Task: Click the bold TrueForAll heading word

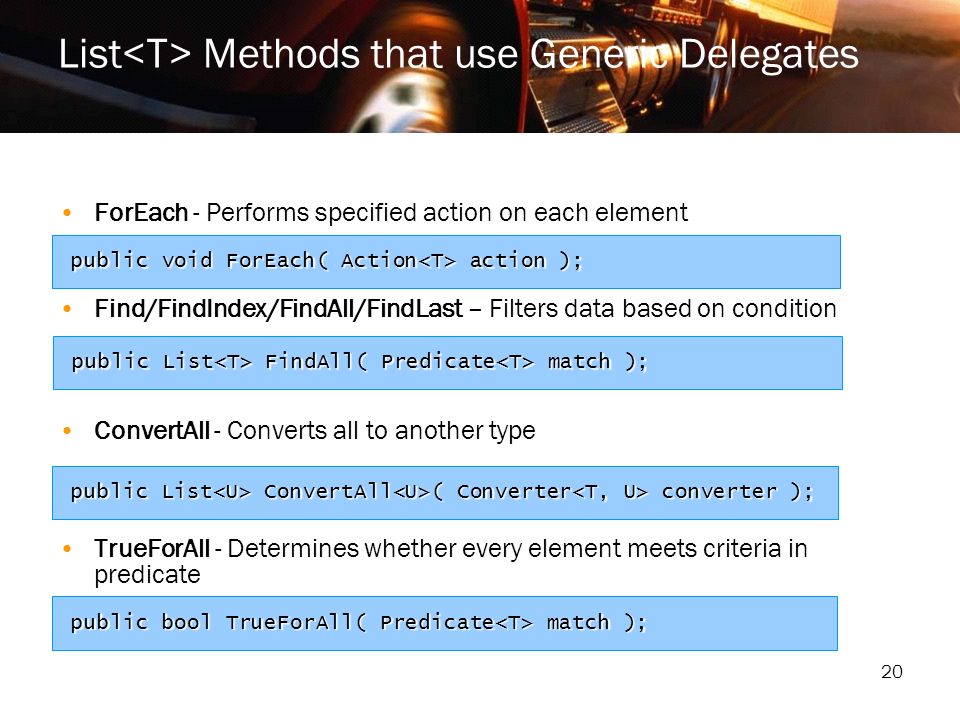Action: point(152,549)
